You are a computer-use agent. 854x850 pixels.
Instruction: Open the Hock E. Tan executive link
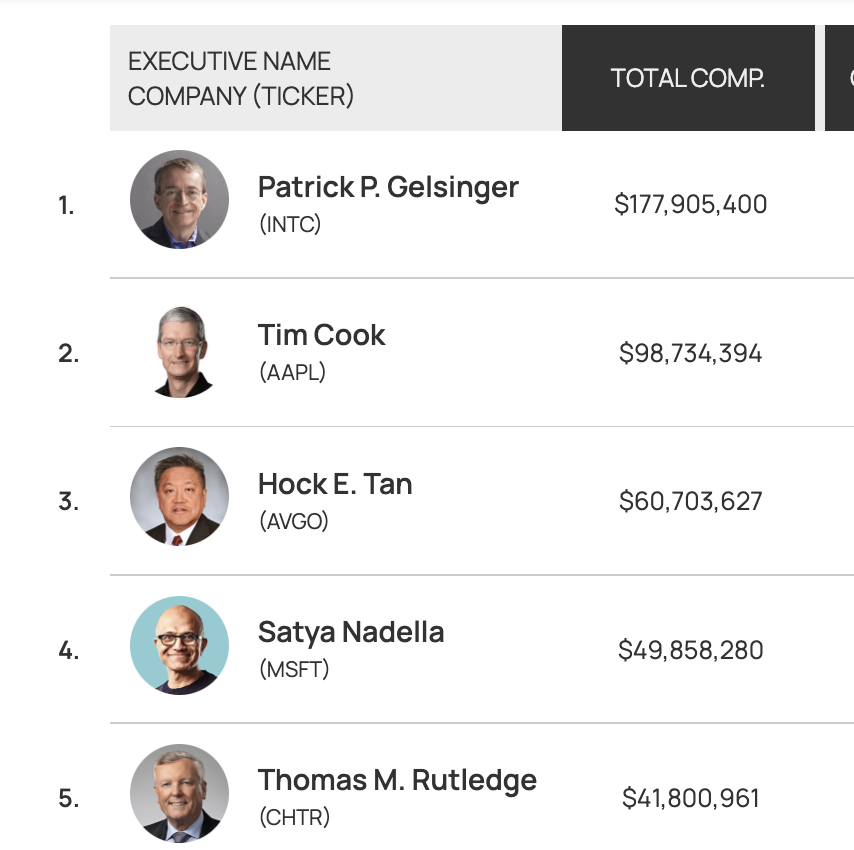[x=335, y=484]
